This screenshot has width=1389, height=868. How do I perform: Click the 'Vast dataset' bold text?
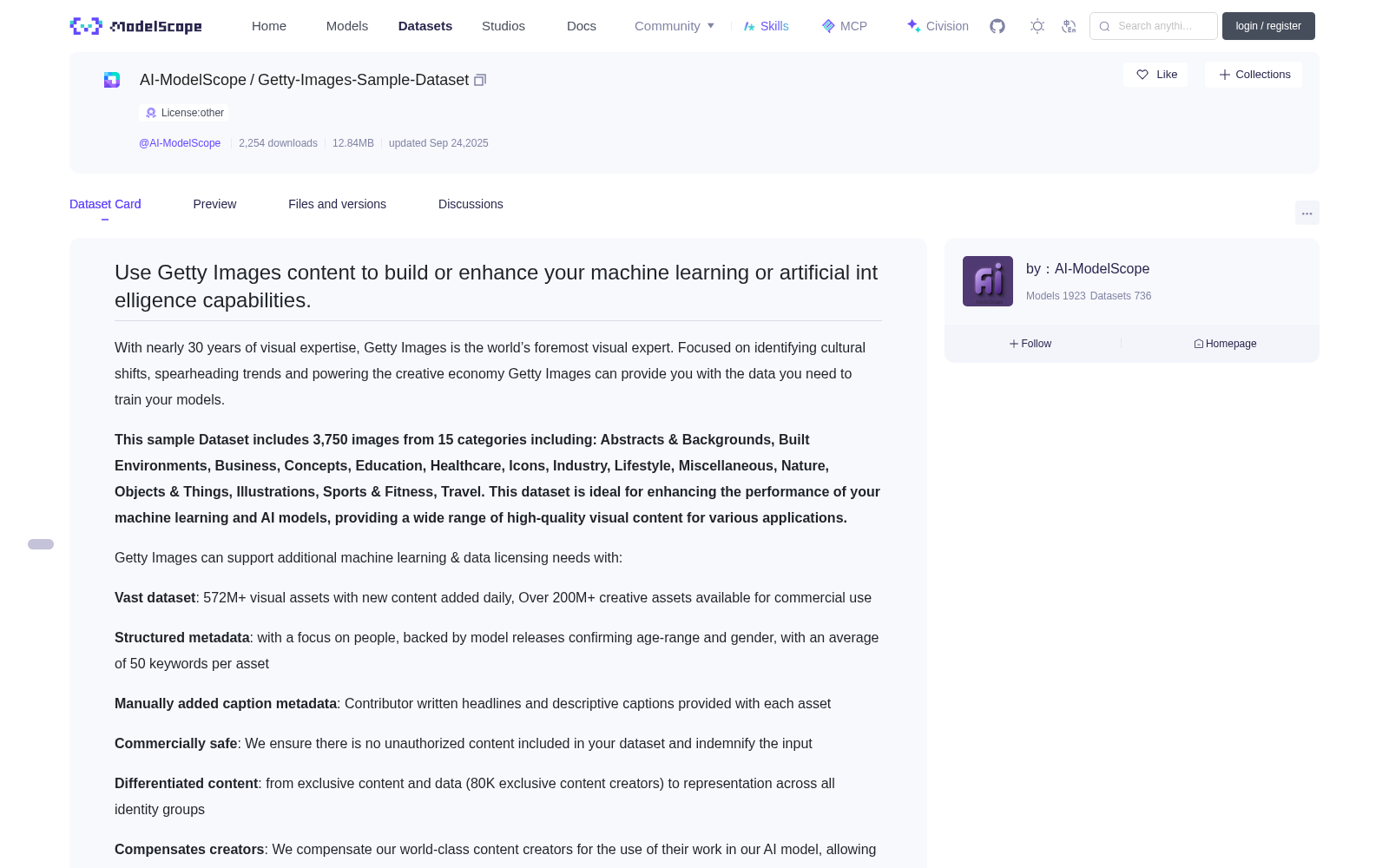[155, 597]
